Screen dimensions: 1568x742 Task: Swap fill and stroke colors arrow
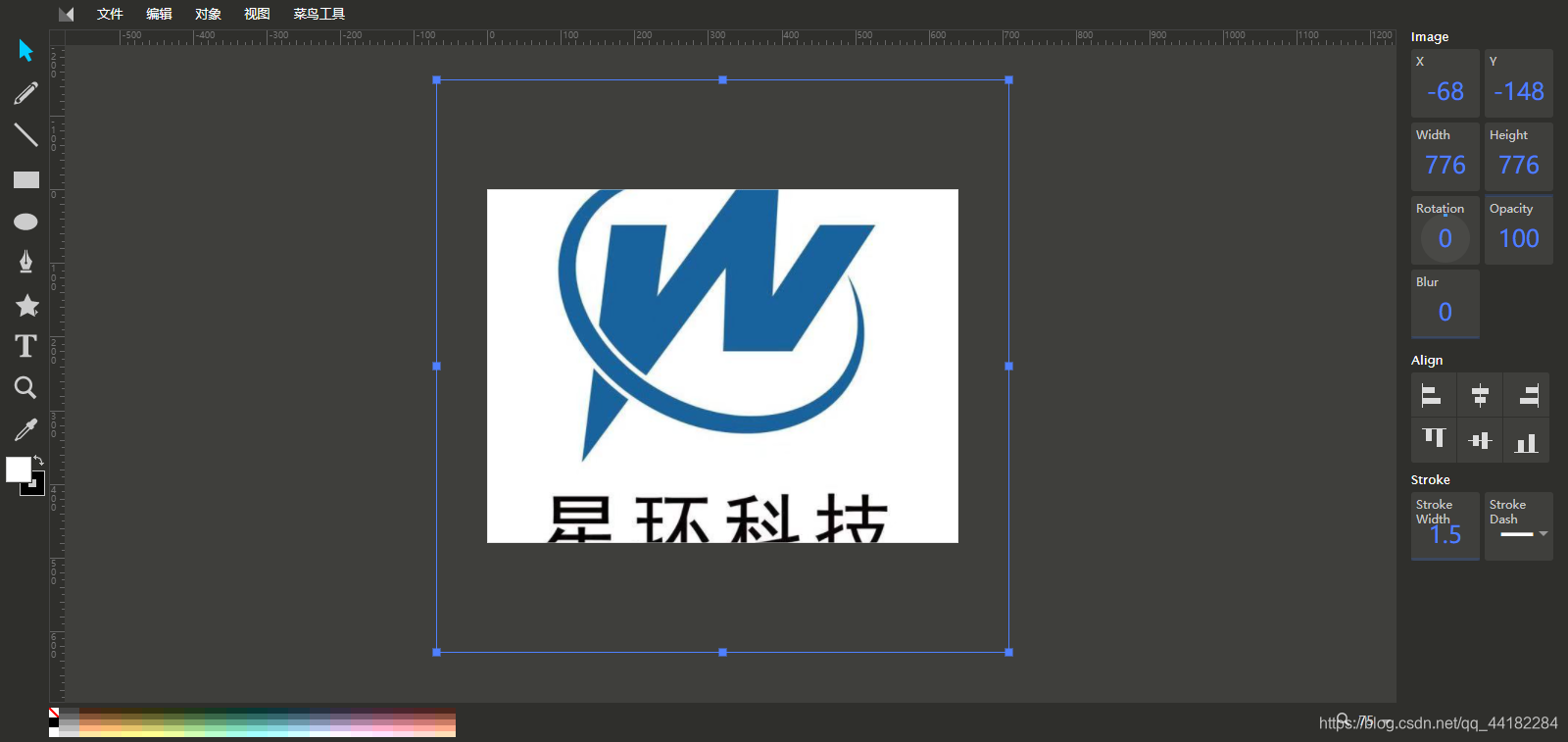39,460
